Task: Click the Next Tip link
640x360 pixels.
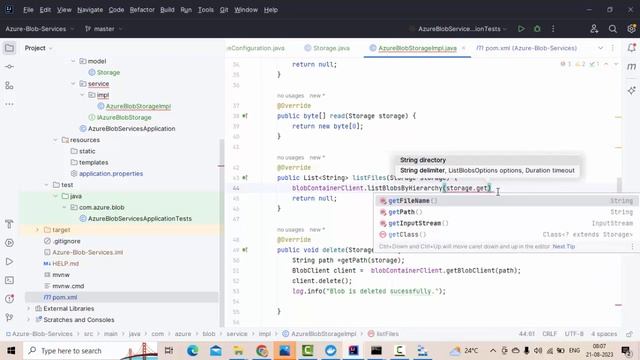Action: tap(564, 247)
